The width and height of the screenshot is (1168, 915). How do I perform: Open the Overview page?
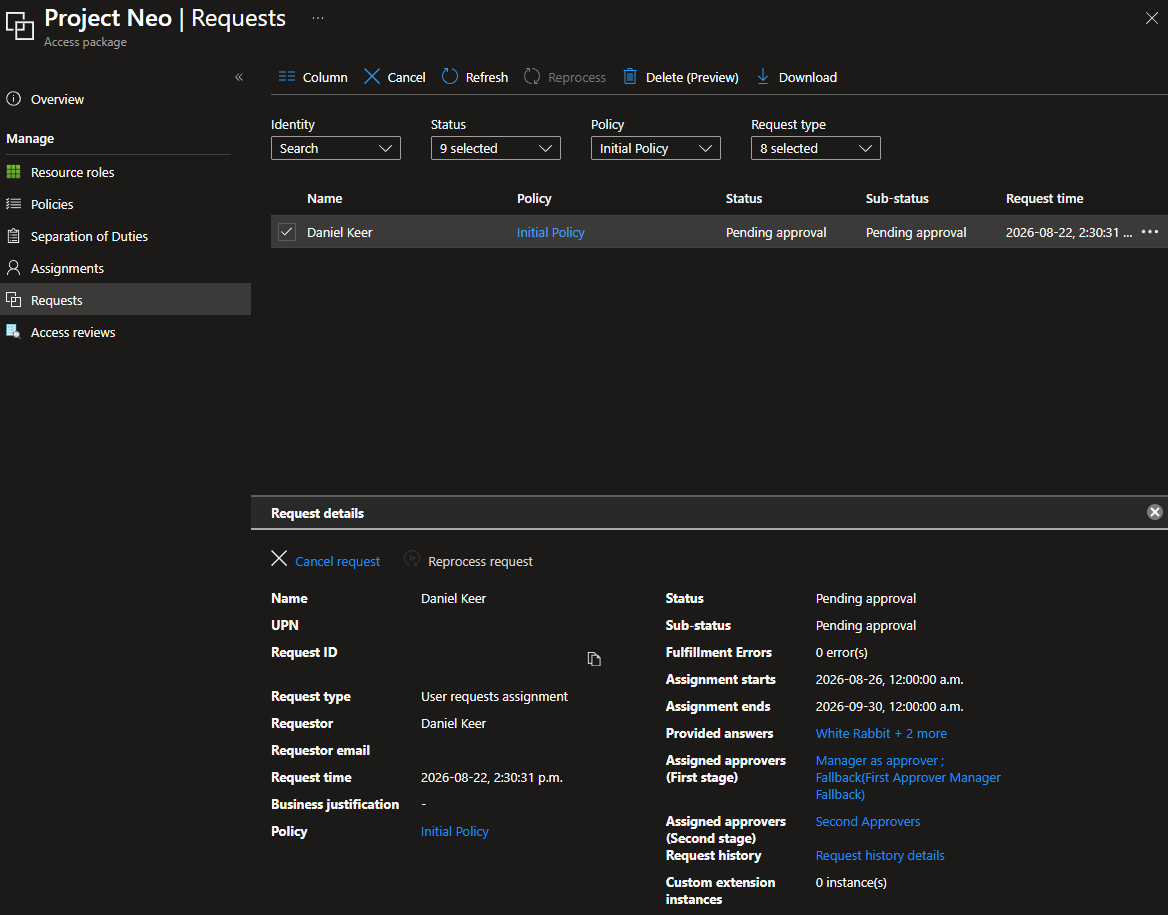[x=57, y=99]
